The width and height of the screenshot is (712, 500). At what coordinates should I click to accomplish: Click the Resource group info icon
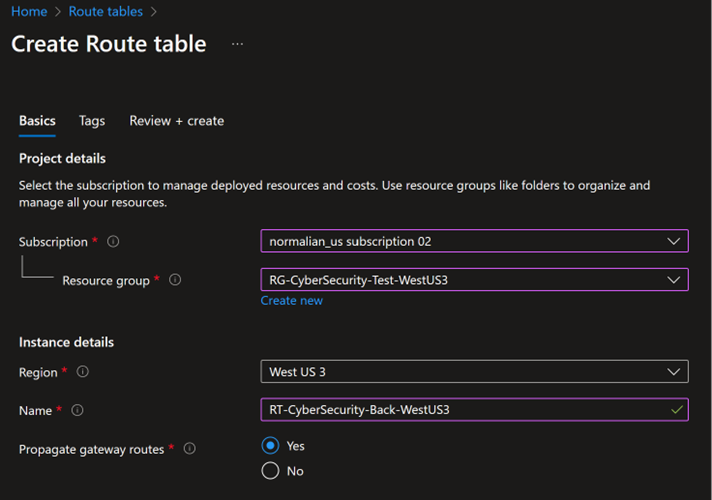point(175,281)
